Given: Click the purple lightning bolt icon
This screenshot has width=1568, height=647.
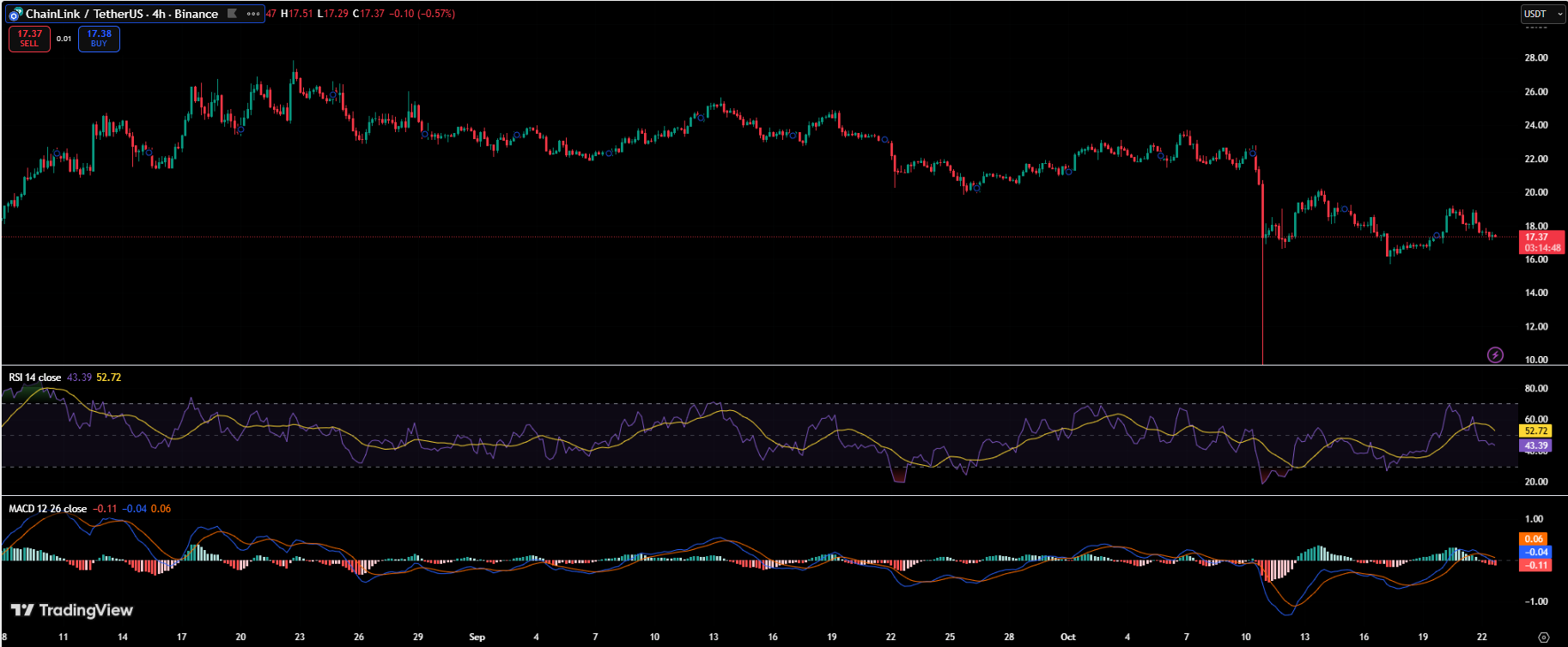Looking at the screenshot, I should coord(1495,354).
